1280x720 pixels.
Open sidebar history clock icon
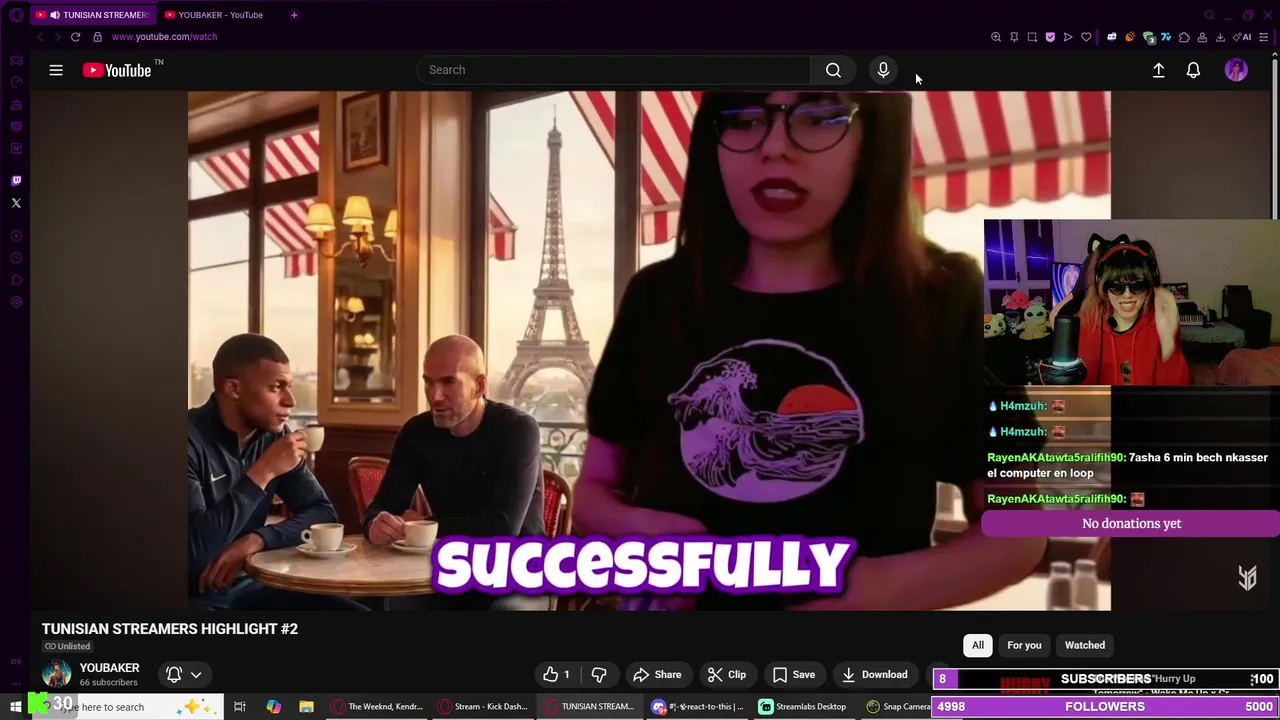click(15, 258)
